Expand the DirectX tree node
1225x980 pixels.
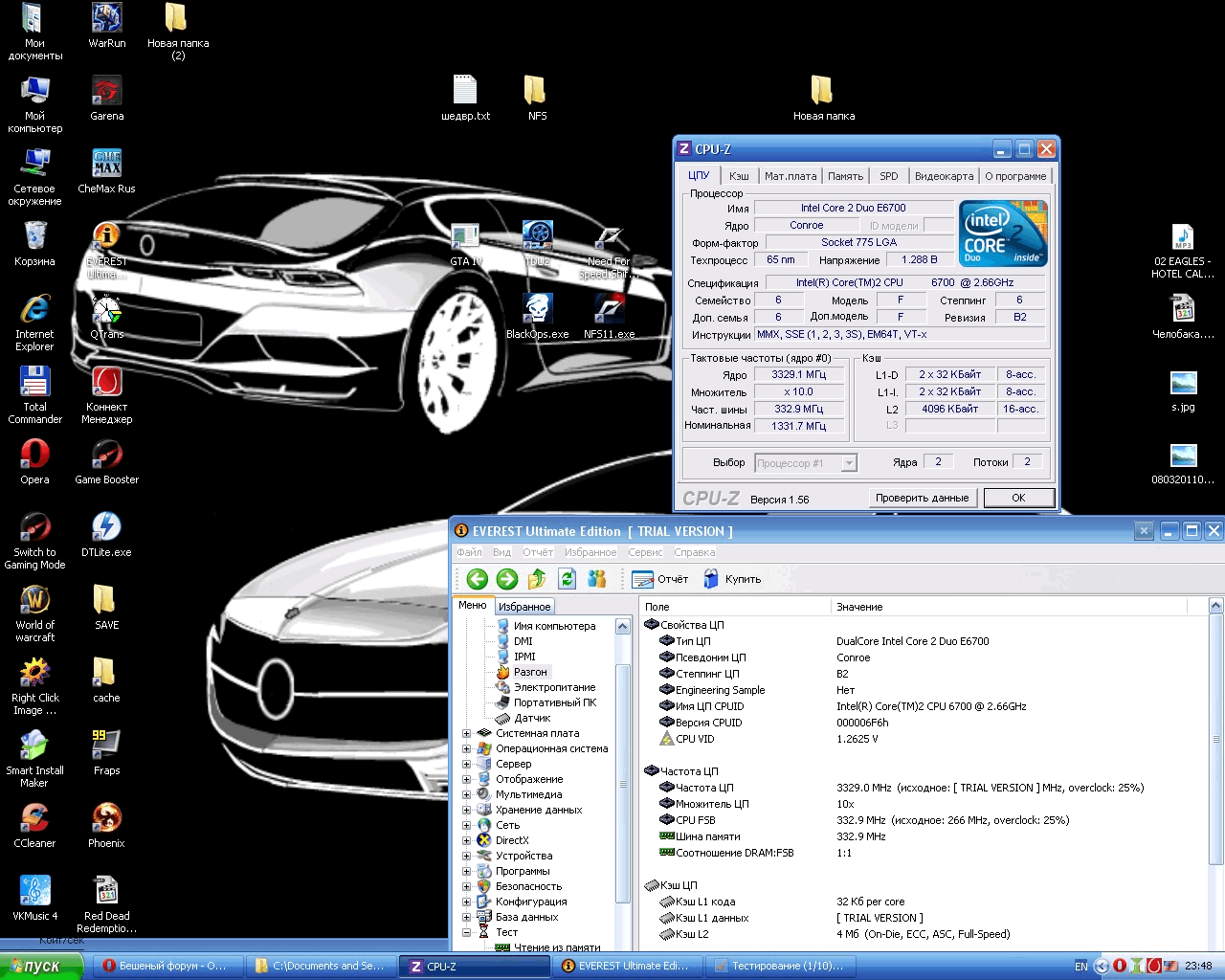[466, 841]
